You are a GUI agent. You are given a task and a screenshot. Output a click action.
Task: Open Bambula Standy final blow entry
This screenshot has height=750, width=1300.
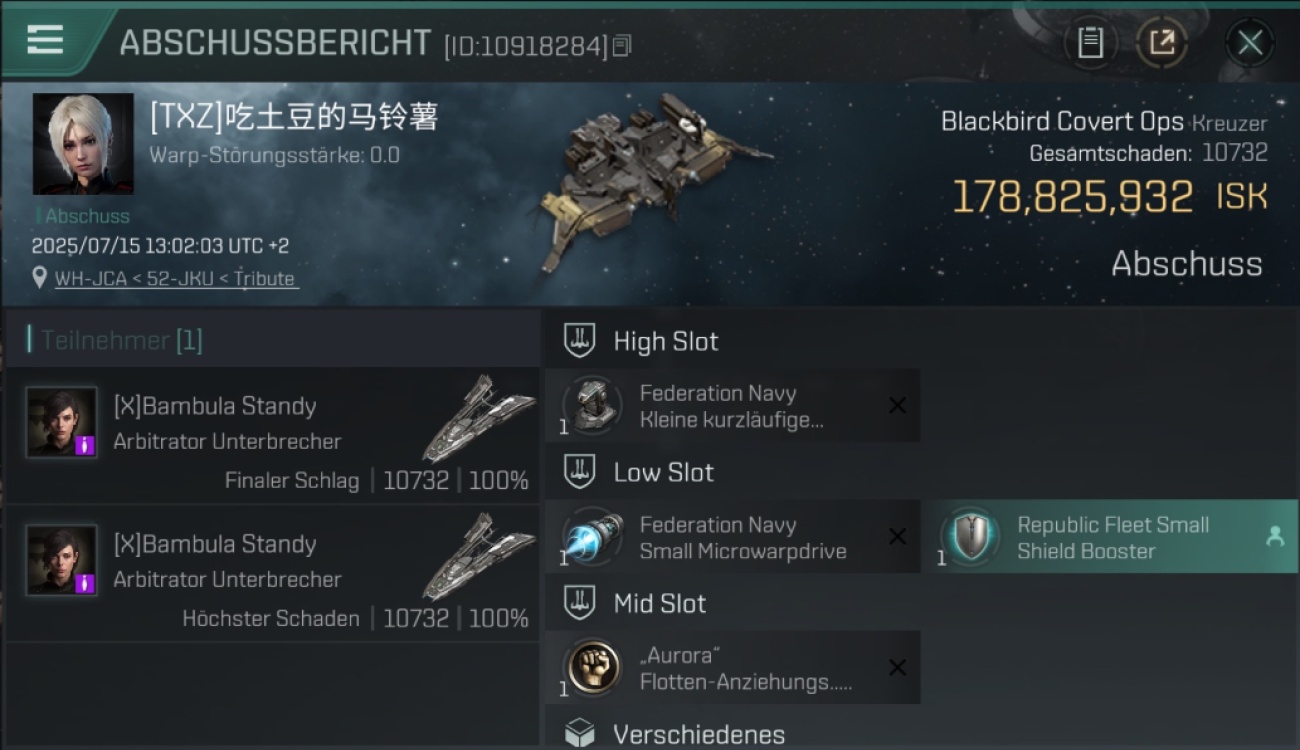272,436
